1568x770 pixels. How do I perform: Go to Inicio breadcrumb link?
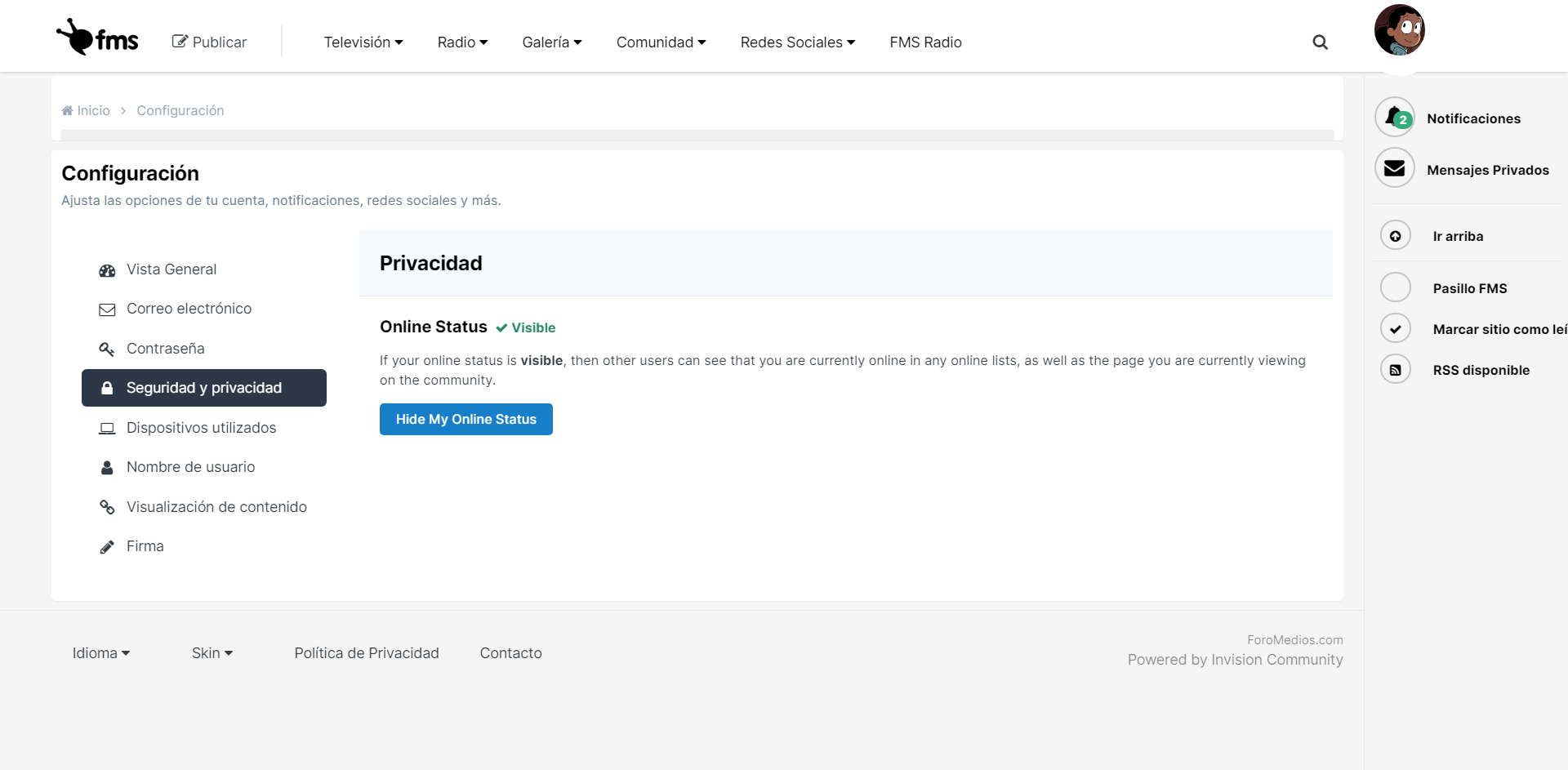coord(93,110)
